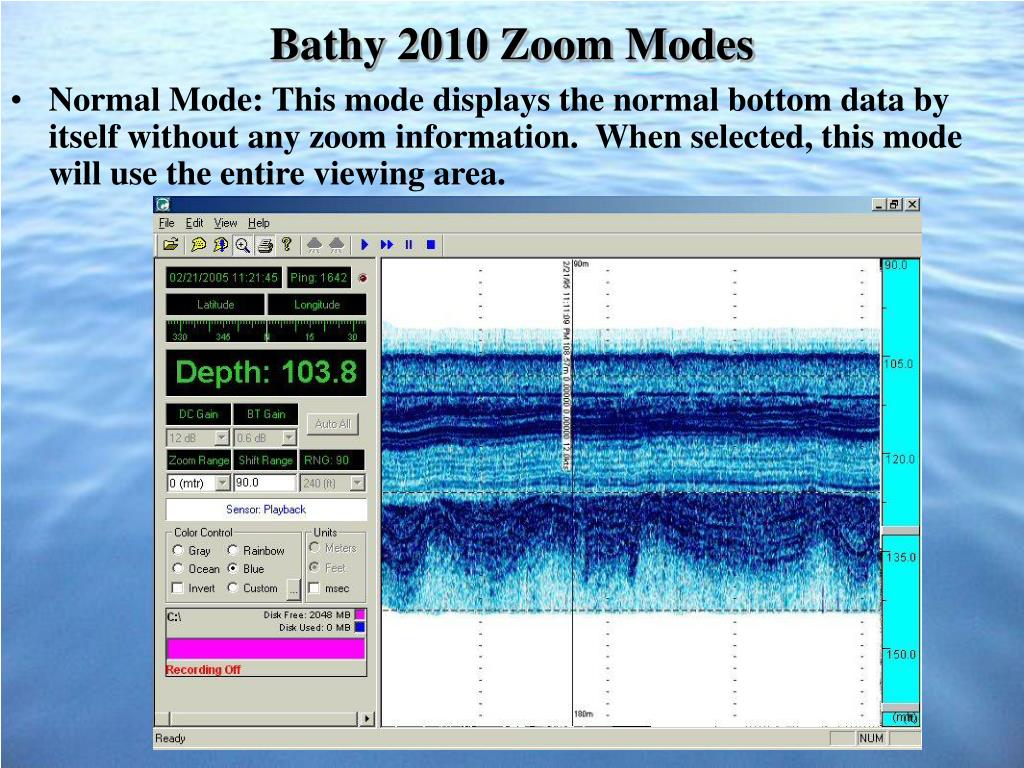Expand the 240 (ft) range dropdown
Image resolution: width=1024 pixels, height=768 pixels.
tap(357, 483)
